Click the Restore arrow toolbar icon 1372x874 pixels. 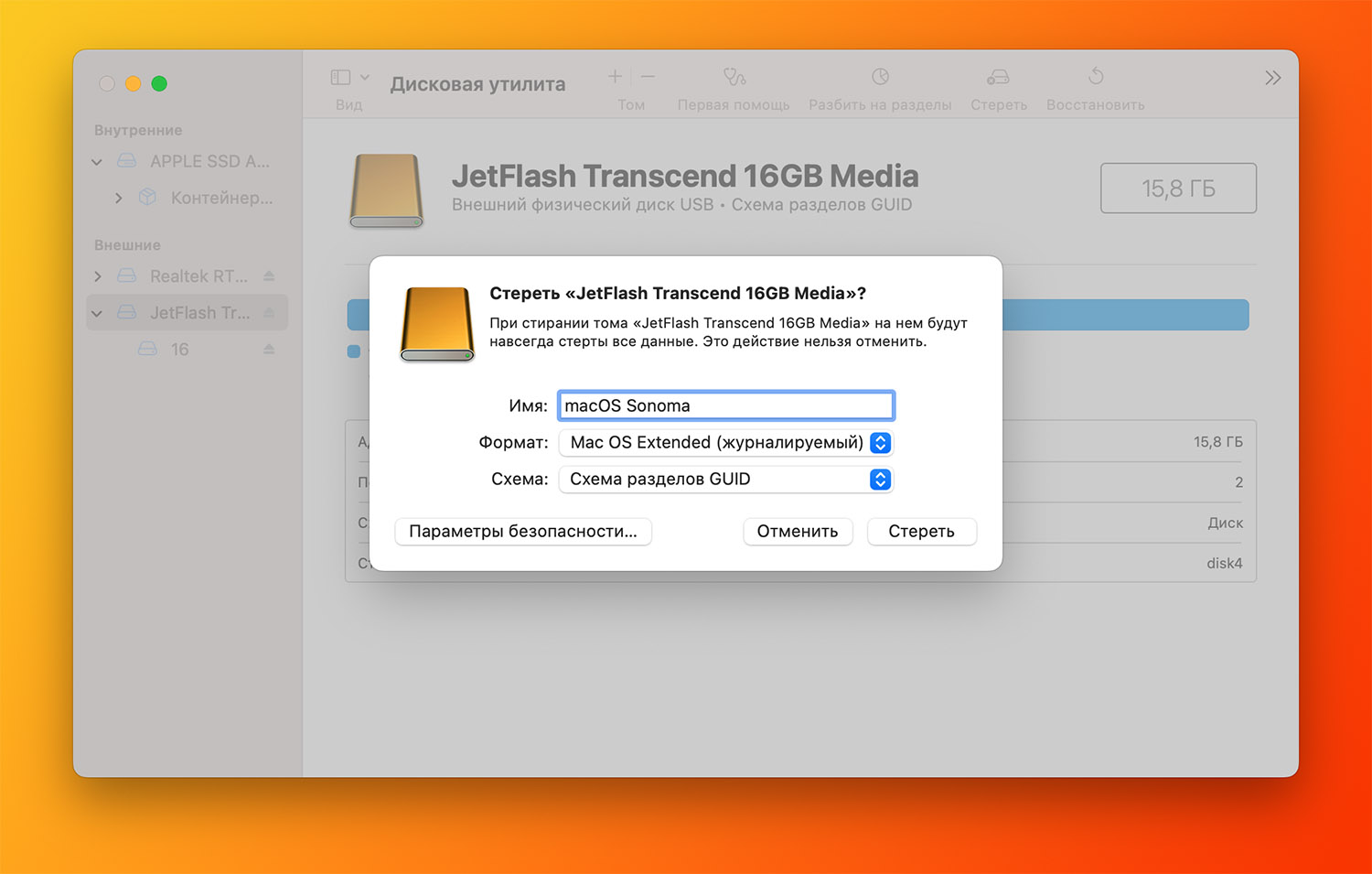point(1096,77)
